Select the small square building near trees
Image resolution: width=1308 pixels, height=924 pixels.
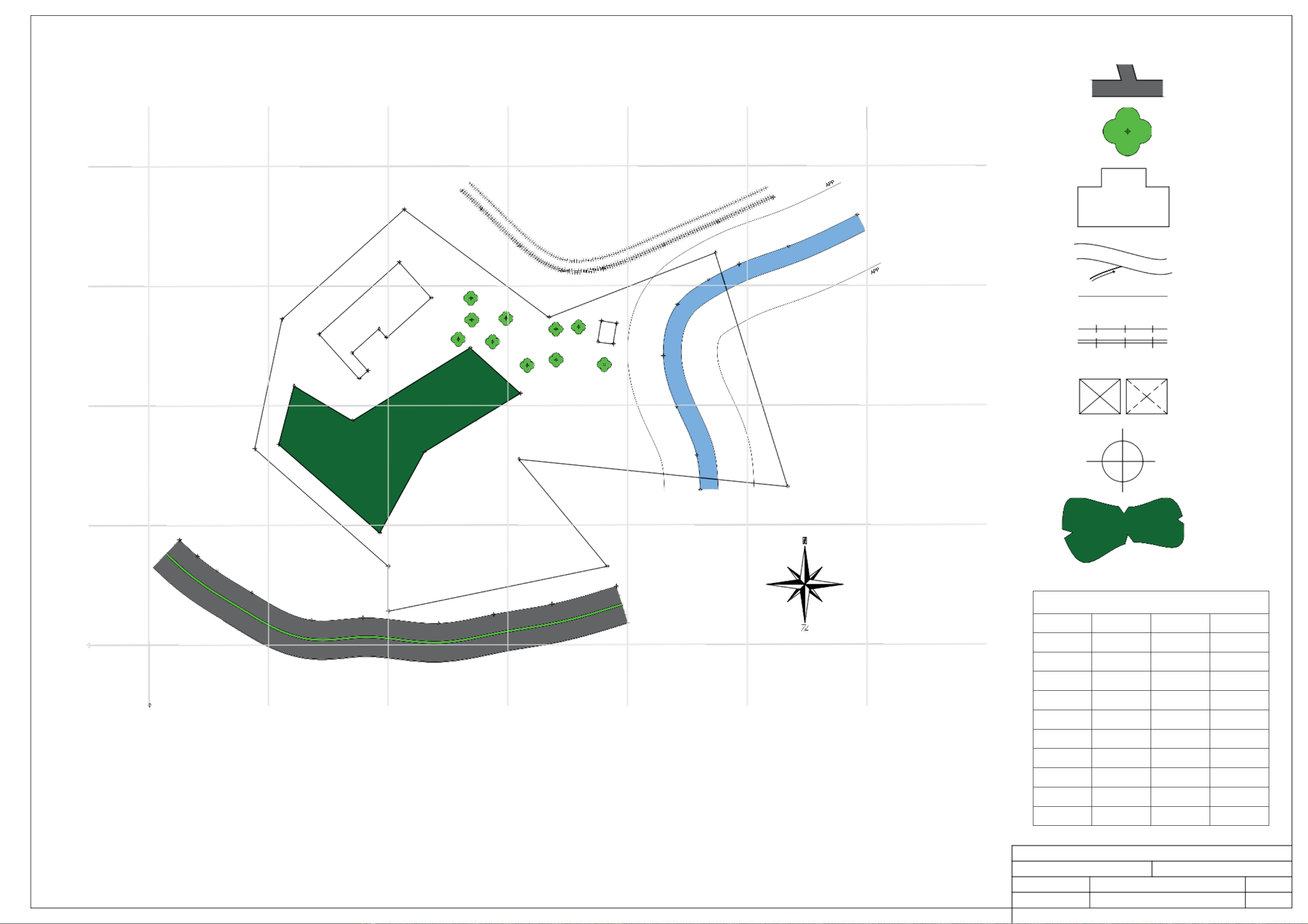point(607,332)
